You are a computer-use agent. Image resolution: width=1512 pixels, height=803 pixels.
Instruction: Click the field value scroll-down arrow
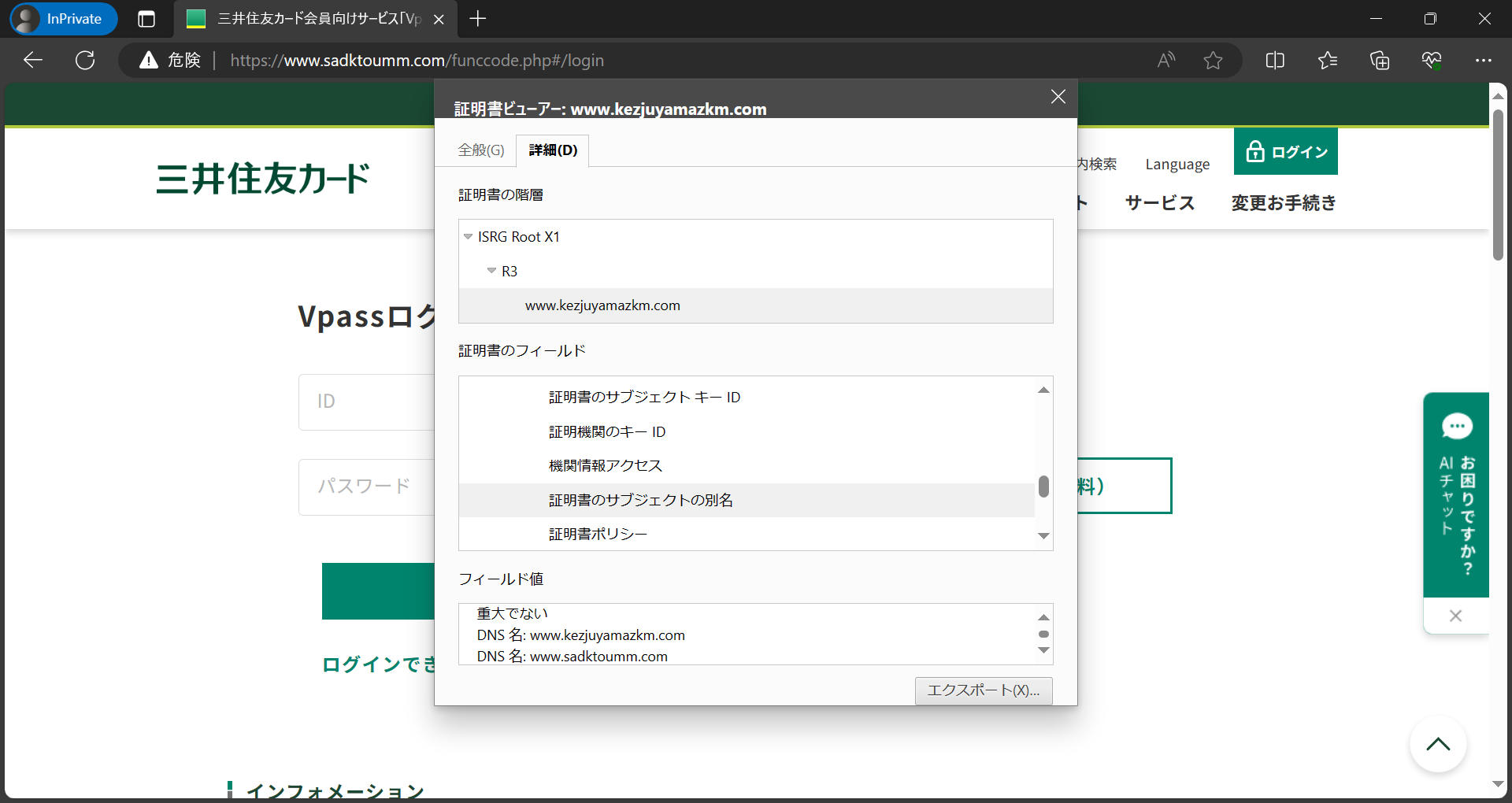tap(1043, 650)
